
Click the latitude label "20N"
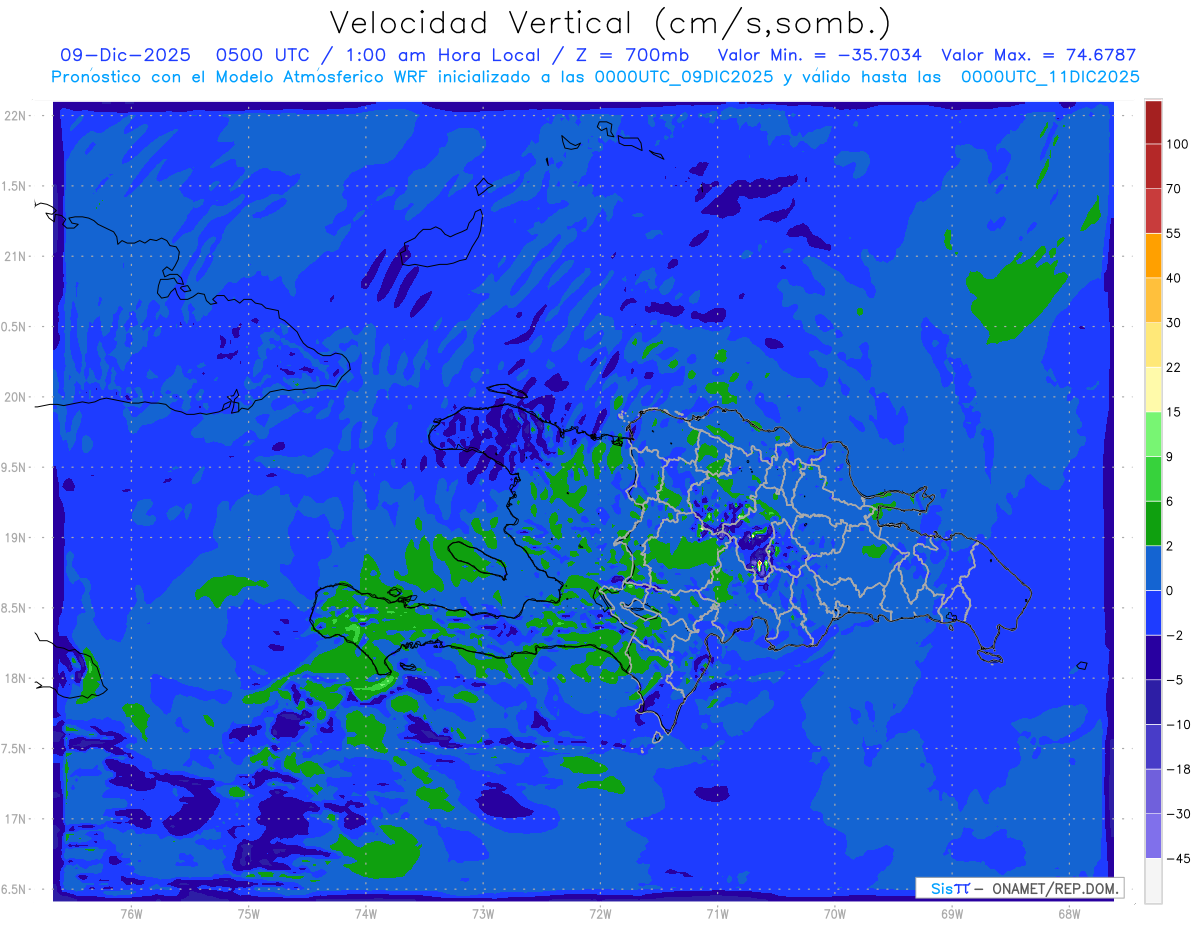point(16,397)
